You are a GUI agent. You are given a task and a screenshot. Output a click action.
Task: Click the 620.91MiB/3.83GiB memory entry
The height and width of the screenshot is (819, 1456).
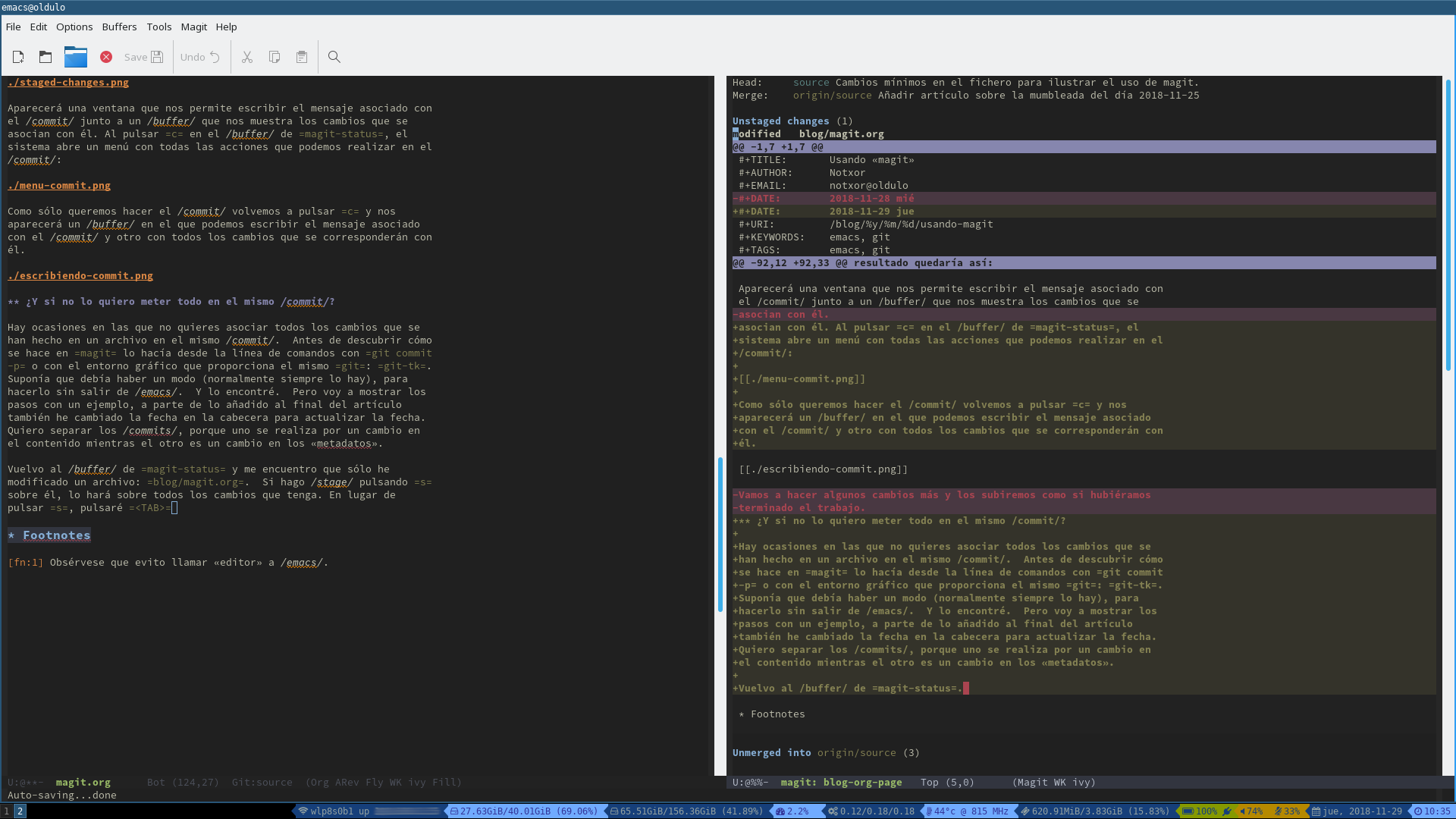coord(1096,811)
